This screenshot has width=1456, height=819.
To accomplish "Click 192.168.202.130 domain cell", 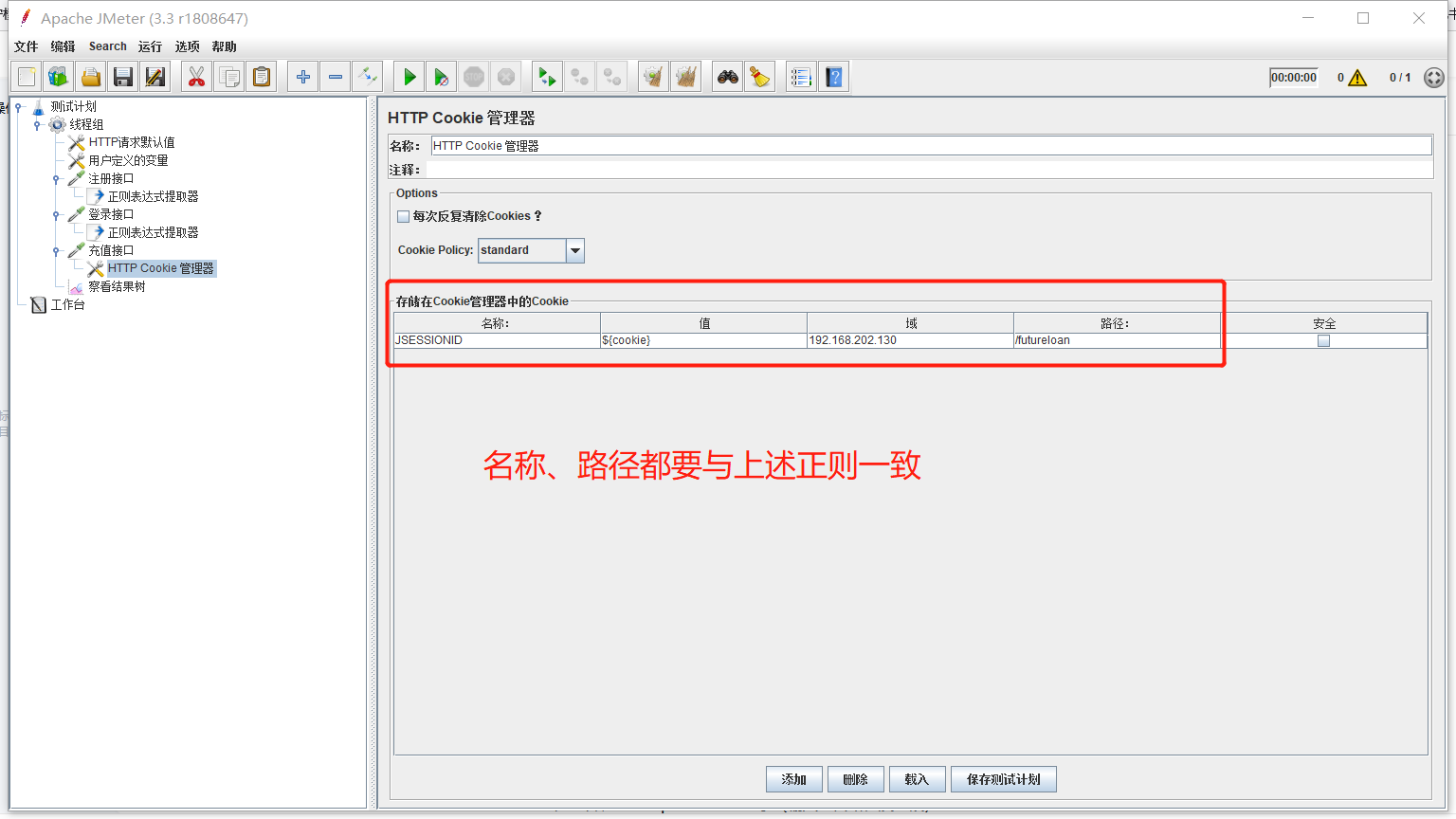I will (910, 340).
